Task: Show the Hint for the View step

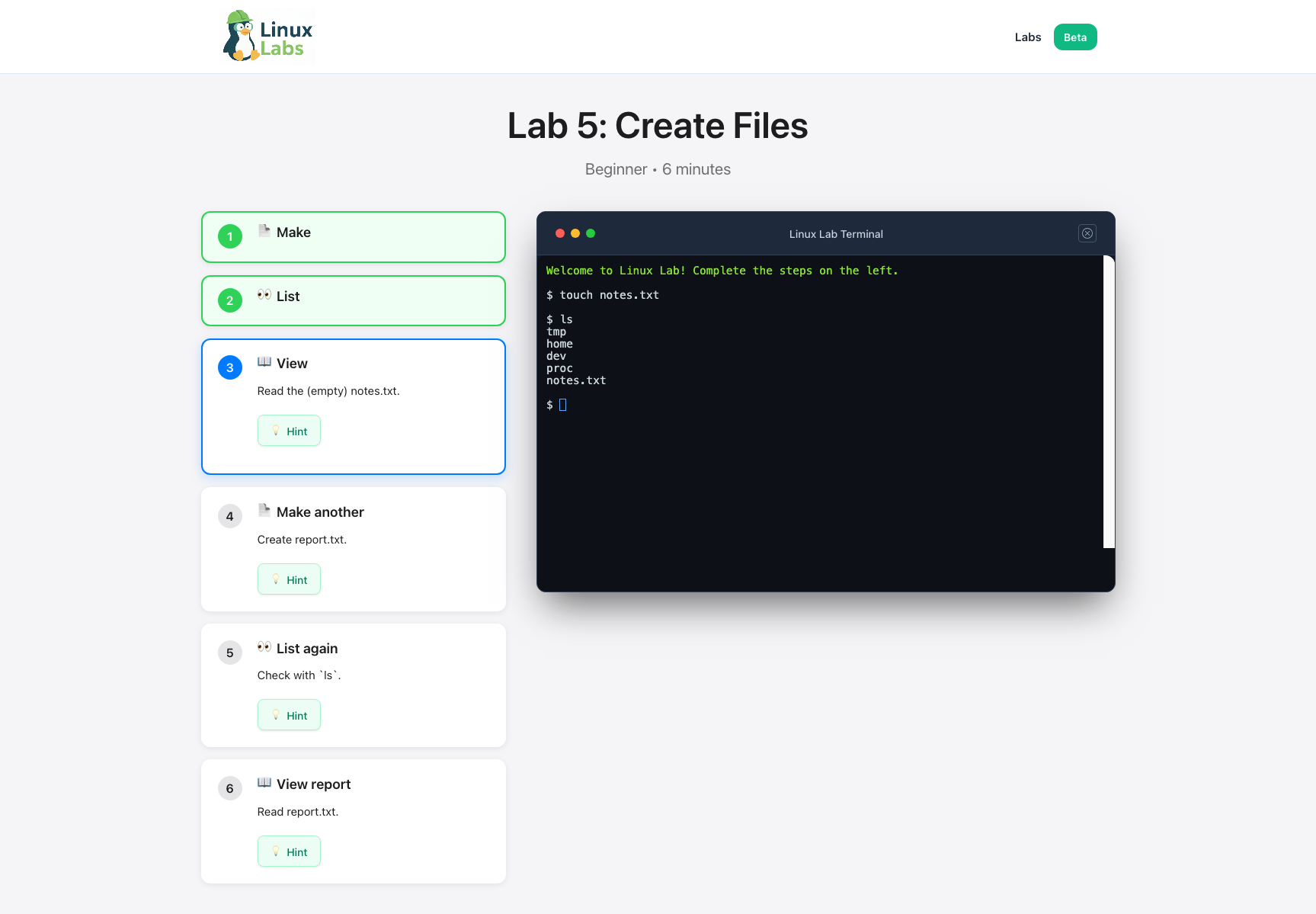Action: click(x=289, y=431)
